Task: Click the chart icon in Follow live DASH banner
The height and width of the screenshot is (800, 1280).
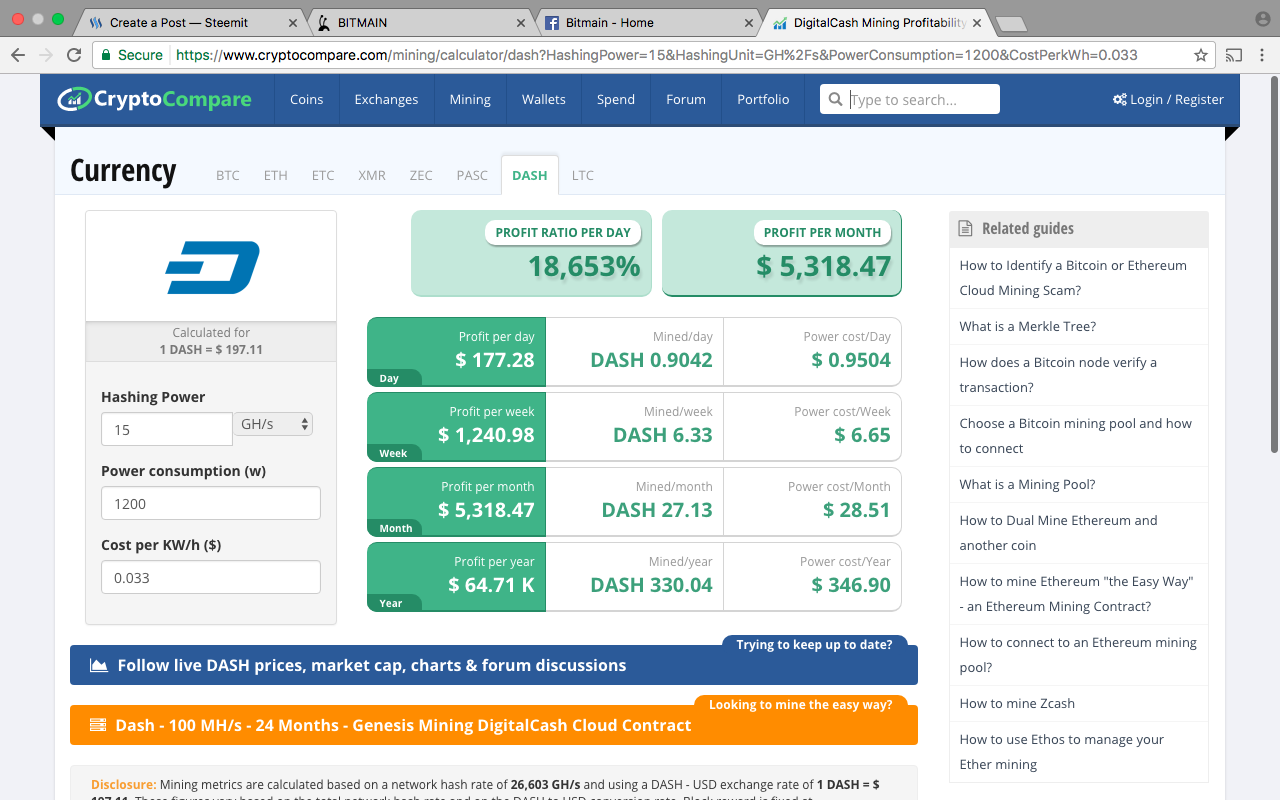Action: 99,665
